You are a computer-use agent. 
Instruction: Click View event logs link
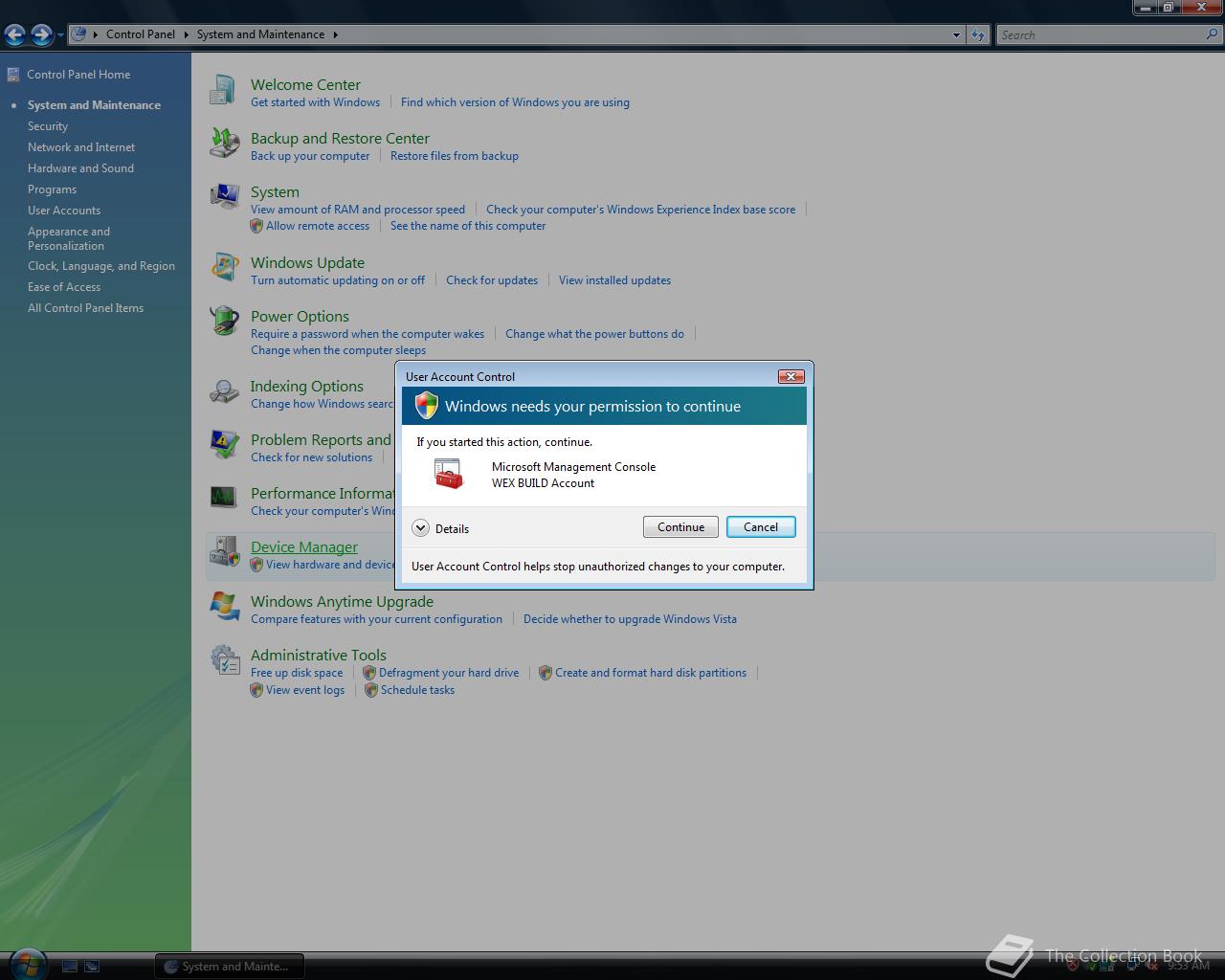(x=305, y=690)
